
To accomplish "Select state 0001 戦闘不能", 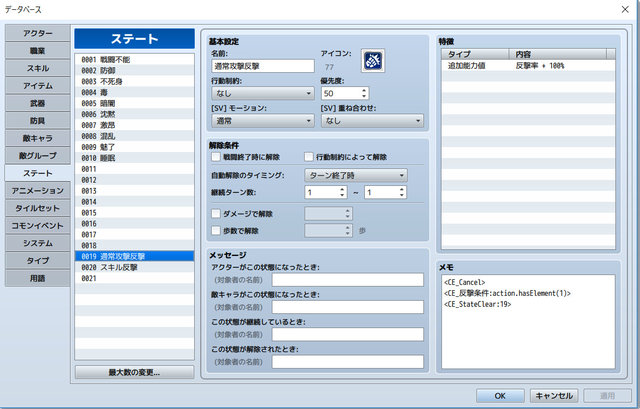I will coord(134,60).
